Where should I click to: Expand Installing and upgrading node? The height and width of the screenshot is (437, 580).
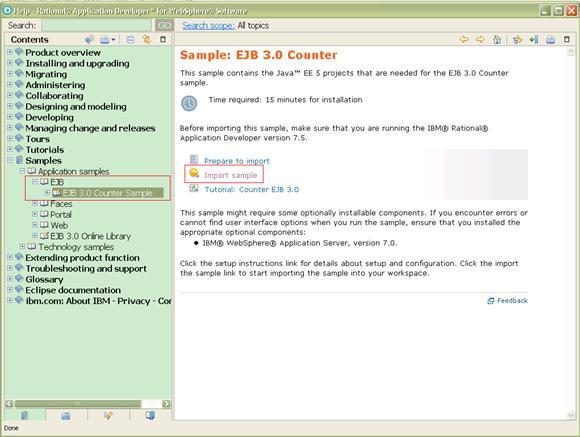pos(10,63)
